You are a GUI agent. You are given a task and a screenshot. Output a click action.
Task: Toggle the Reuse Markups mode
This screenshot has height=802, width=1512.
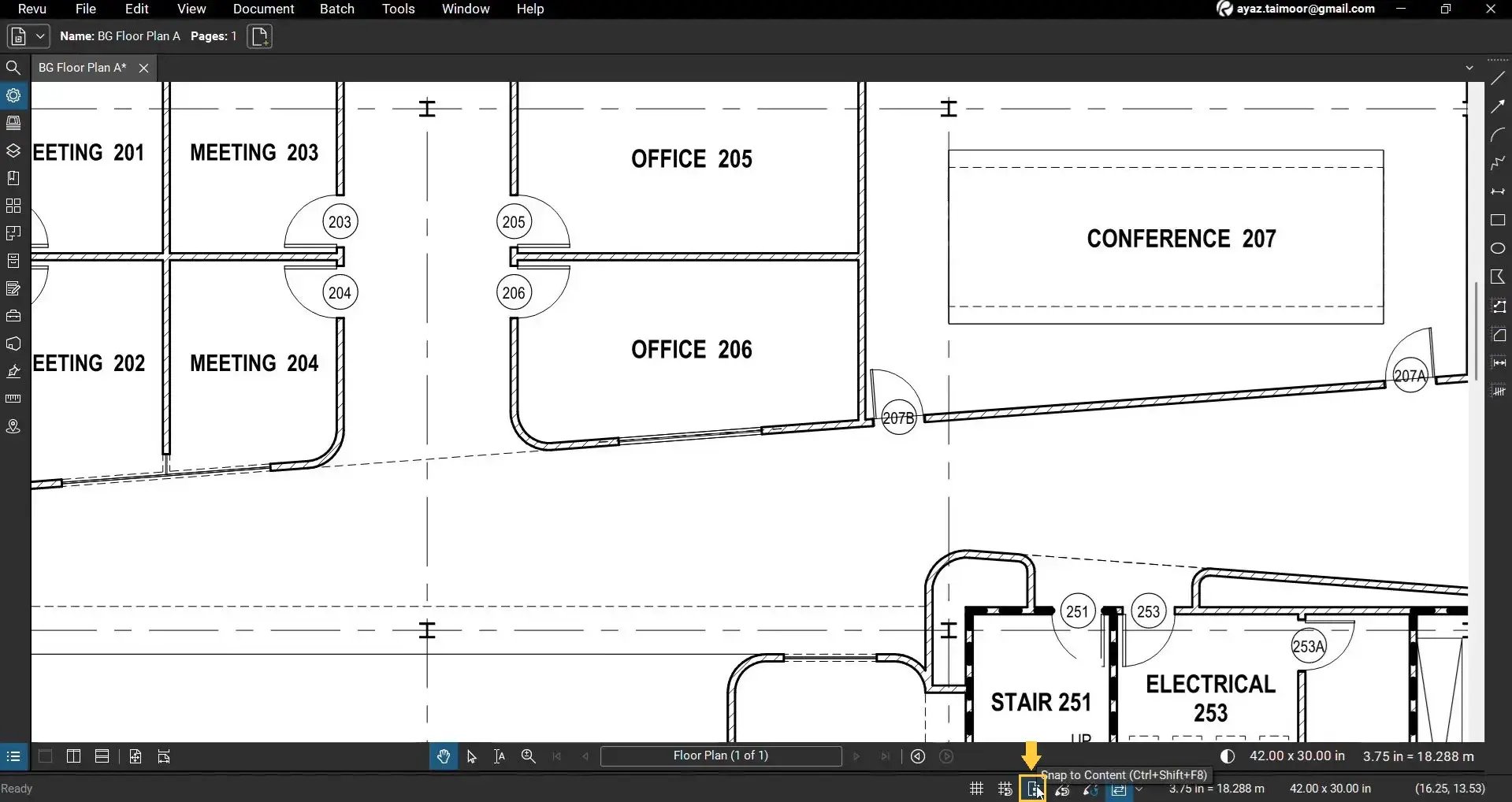coord(1120,788)
